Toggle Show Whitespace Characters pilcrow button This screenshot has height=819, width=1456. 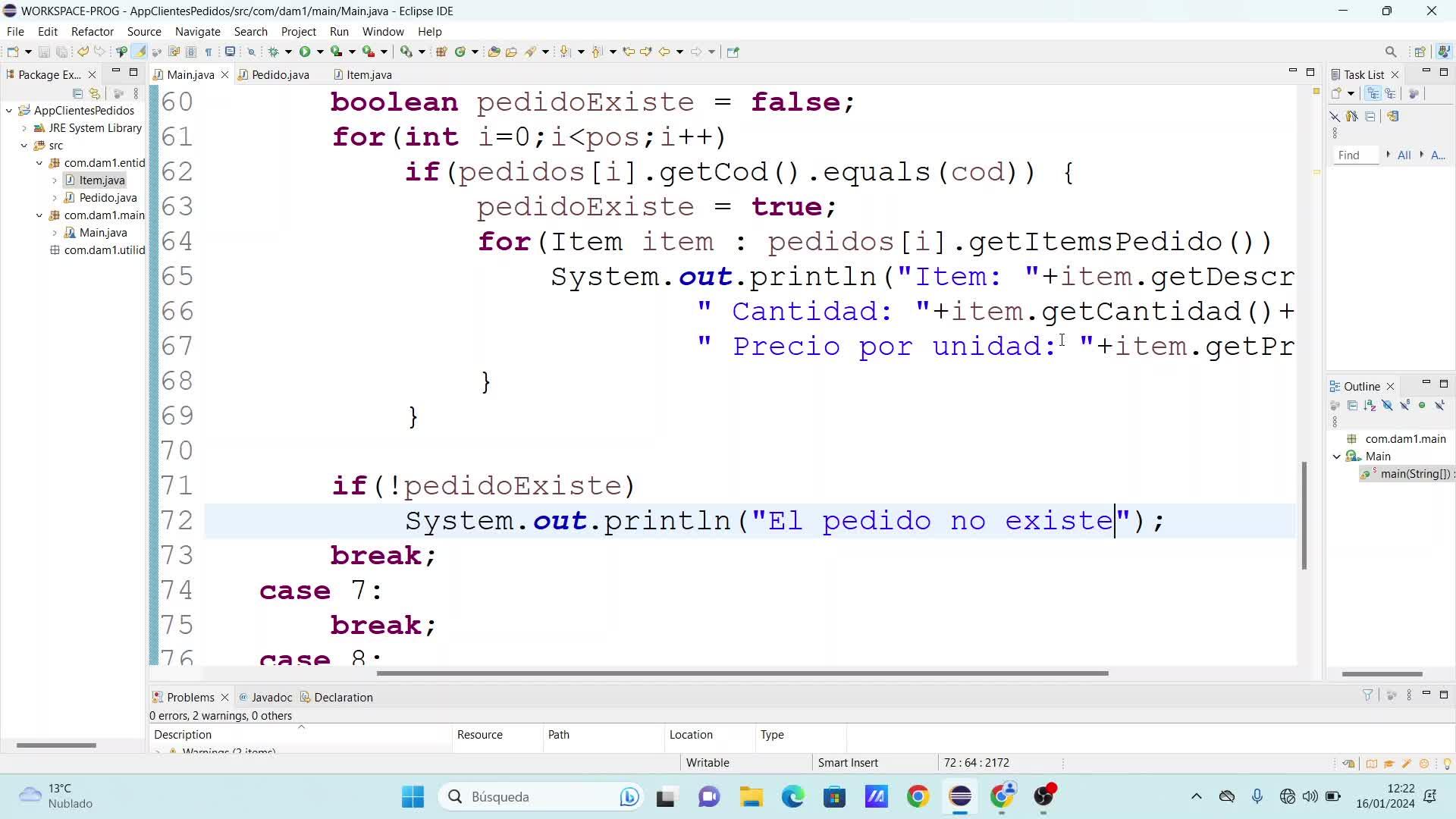[209, 52]
